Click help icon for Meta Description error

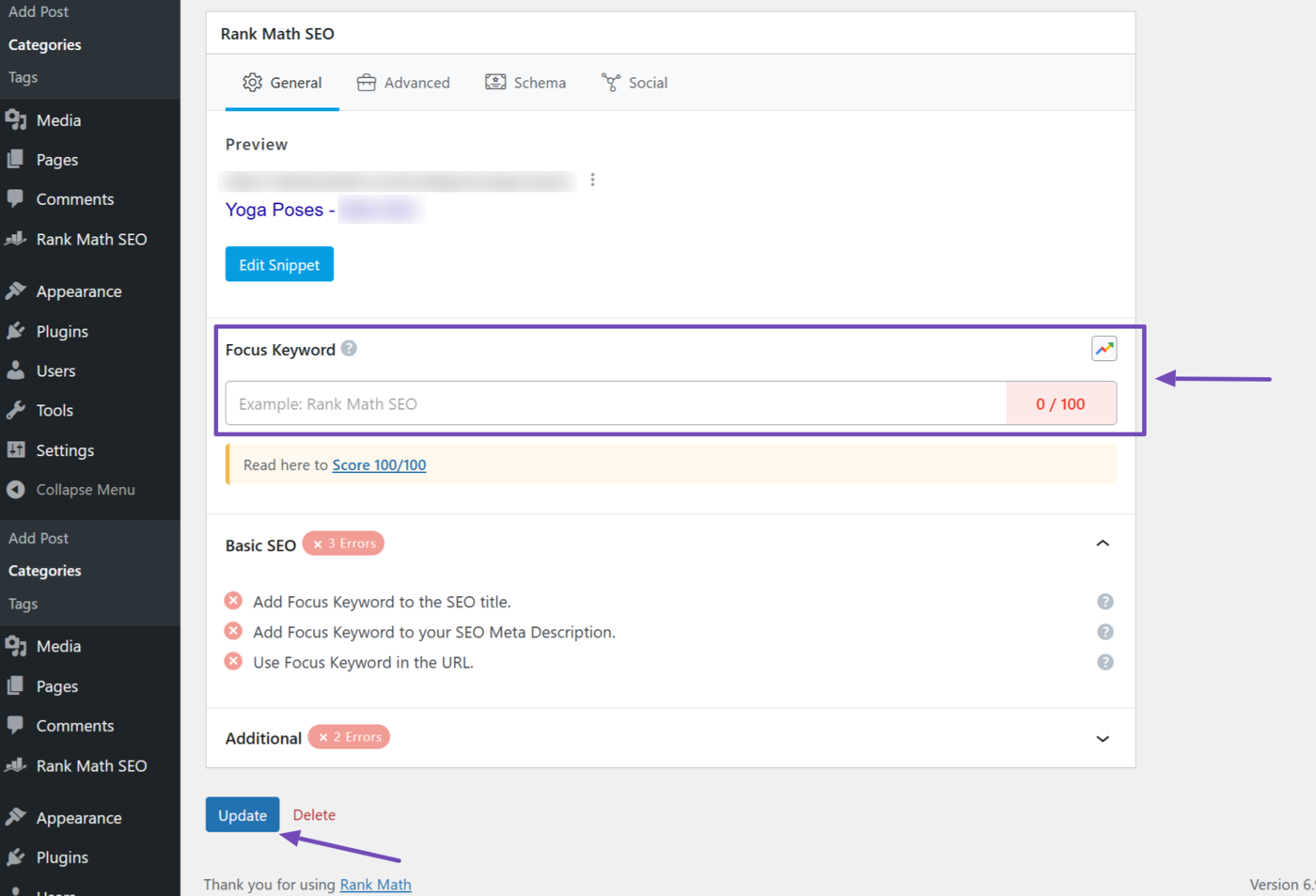(x=1104, y=632)
